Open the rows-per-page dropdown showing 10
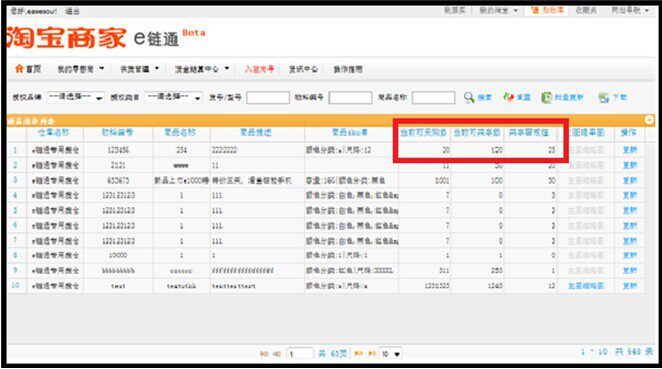The image size is (662, 369). [391, 353]
